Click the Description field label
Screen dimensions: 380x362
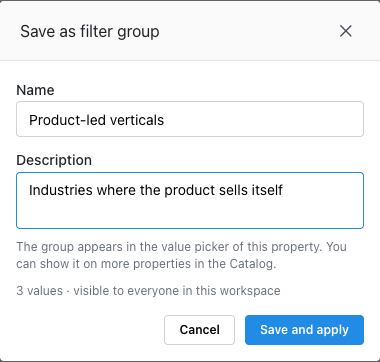[54, 160]
